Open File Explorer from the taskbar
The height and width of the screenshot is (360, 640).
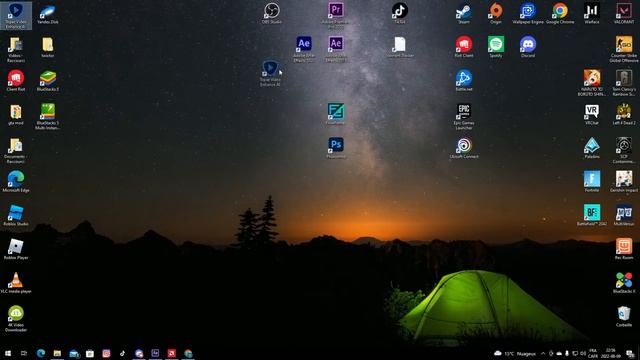57,353
